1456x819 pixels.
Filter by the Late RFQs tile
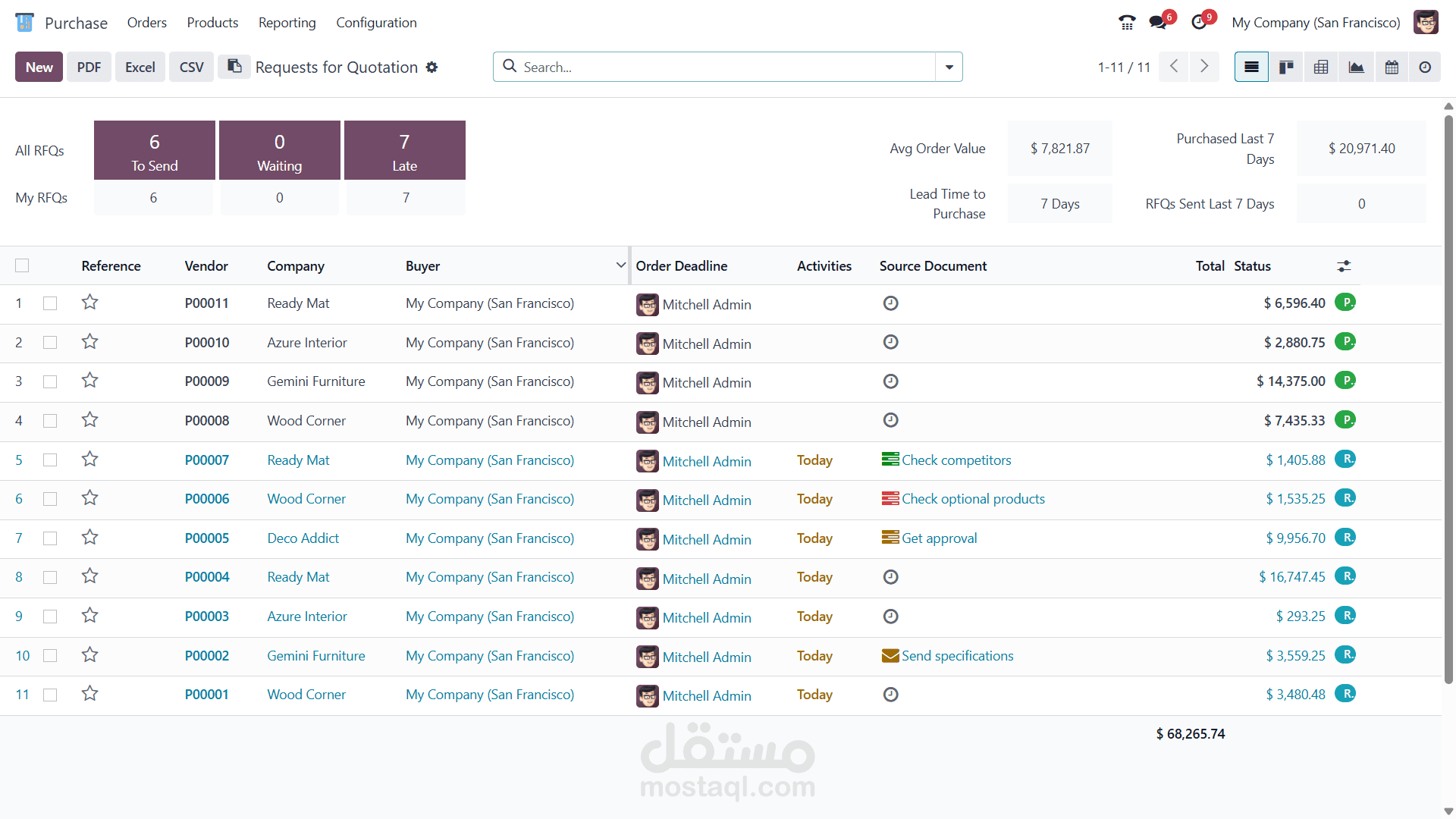[404, 150]
